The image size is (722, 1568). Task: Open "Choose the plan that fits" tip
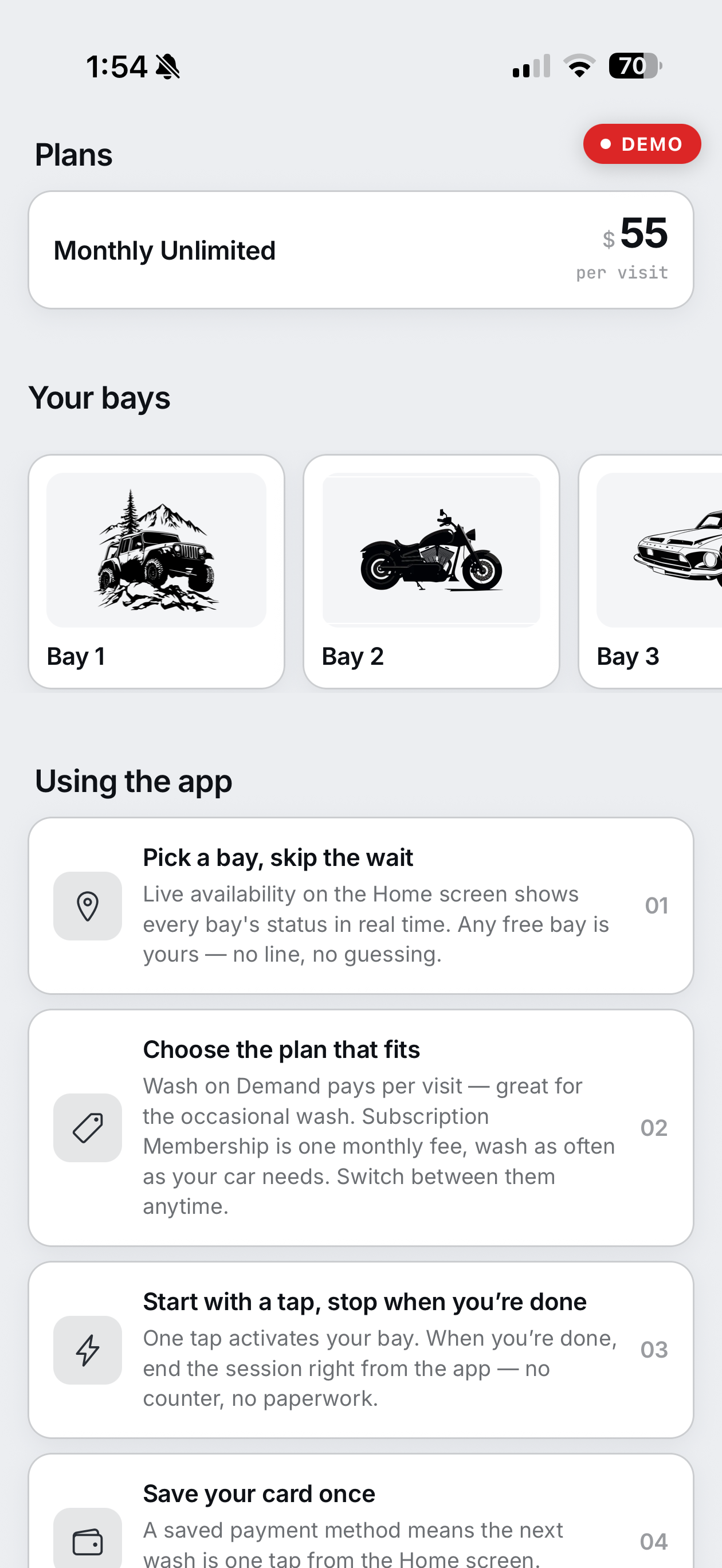361,1128
